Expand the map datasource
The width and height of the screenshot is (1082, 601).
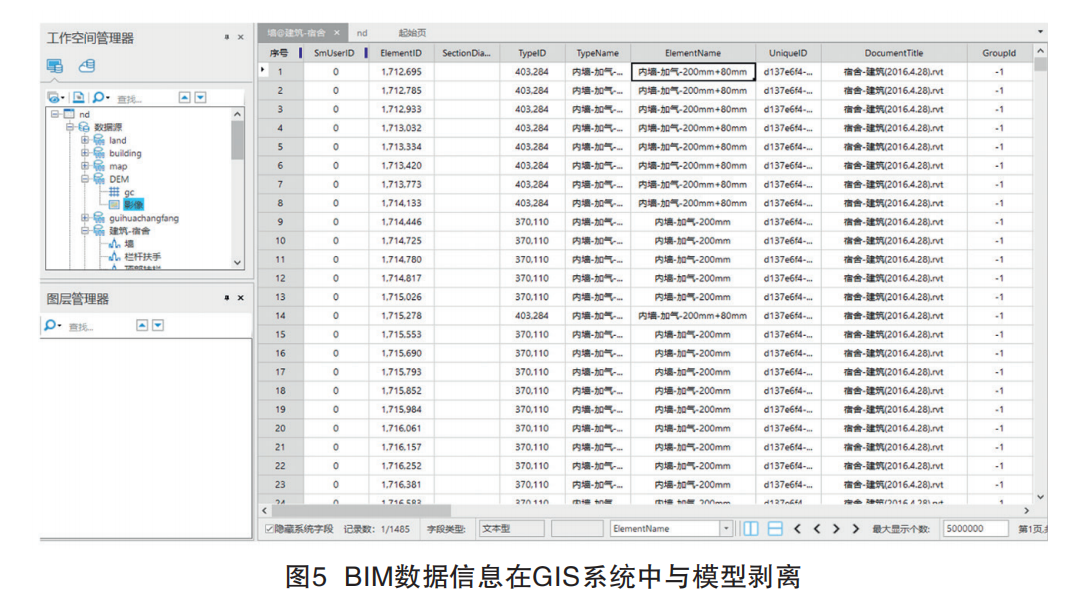pyautogui.click(x=85, y=166)
